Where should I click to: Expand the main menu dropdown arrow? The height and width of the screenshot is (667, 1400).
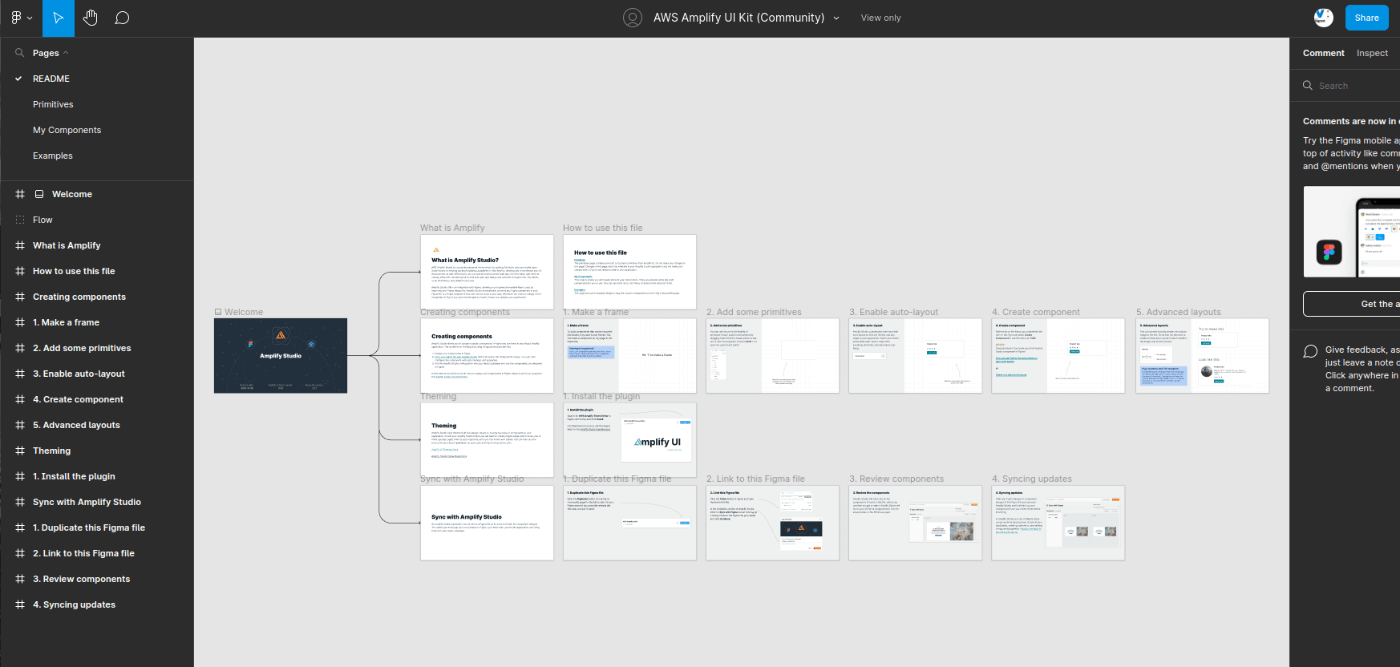(29, 19)
